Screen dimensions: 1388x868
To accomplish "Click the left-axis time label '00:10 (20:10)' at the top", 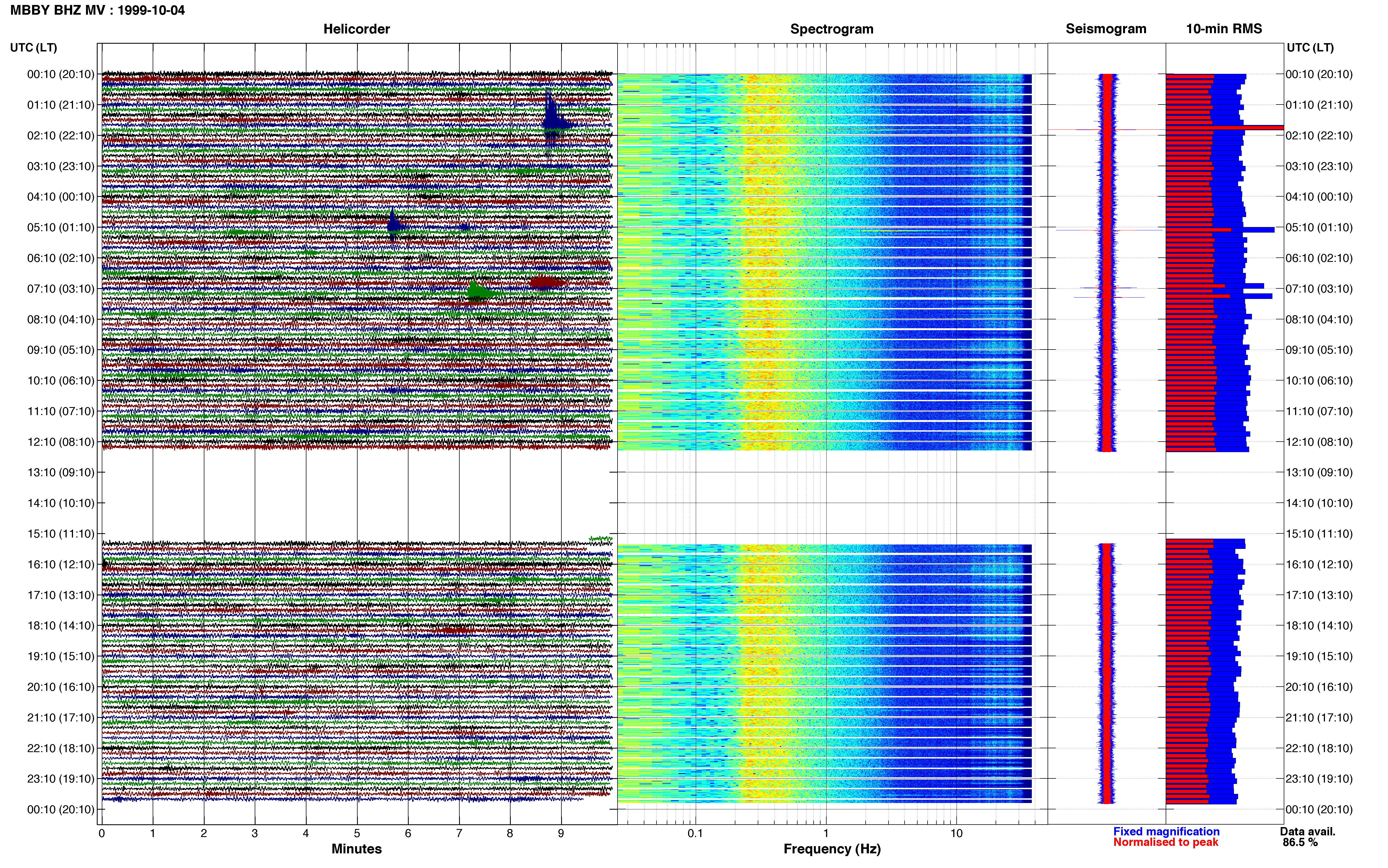I will 61,74.
